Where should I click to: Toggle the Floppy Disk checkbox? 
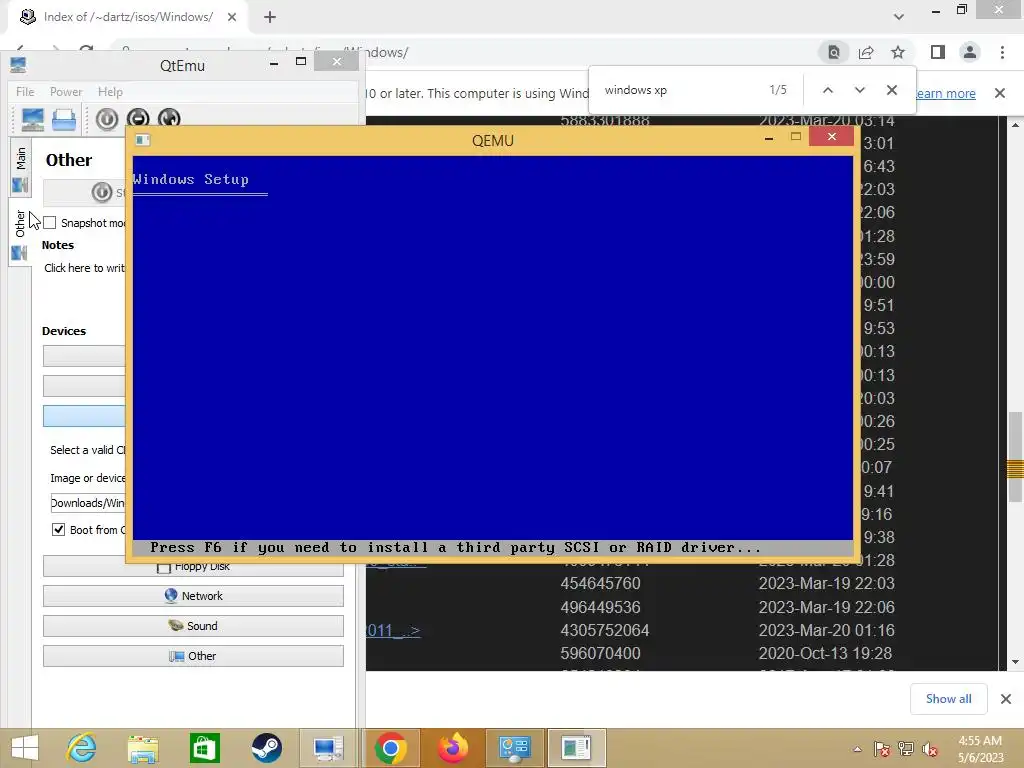164,567
